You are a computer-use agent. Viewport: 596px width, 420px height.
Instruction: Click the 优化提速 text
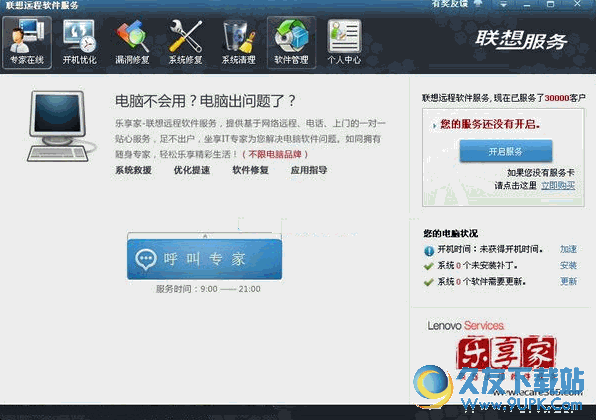click(x=192, y=170)
